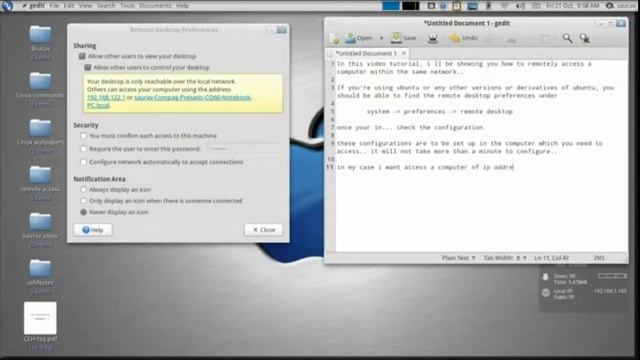Open the folder above the CEH faq pdf file

pos(40,268)
